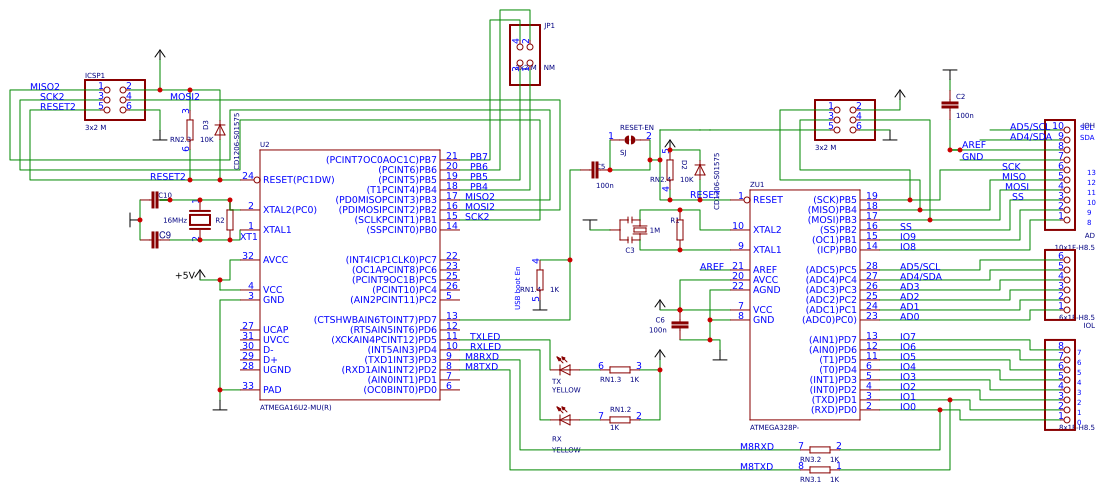Click the XTAL2(PC0) pin label
The height and width of the screenshot is (493, 1106).
coord(290,209)
